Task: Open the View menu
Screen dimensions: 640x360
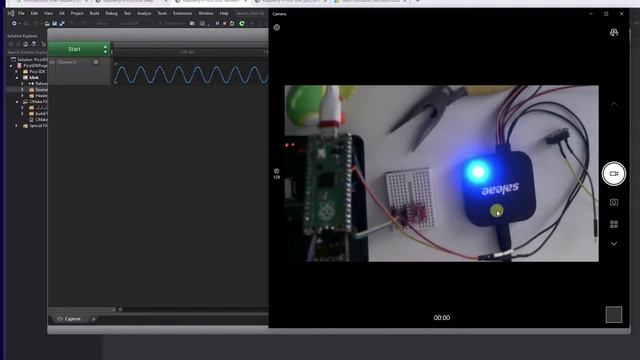Action: tap(48, 13)
